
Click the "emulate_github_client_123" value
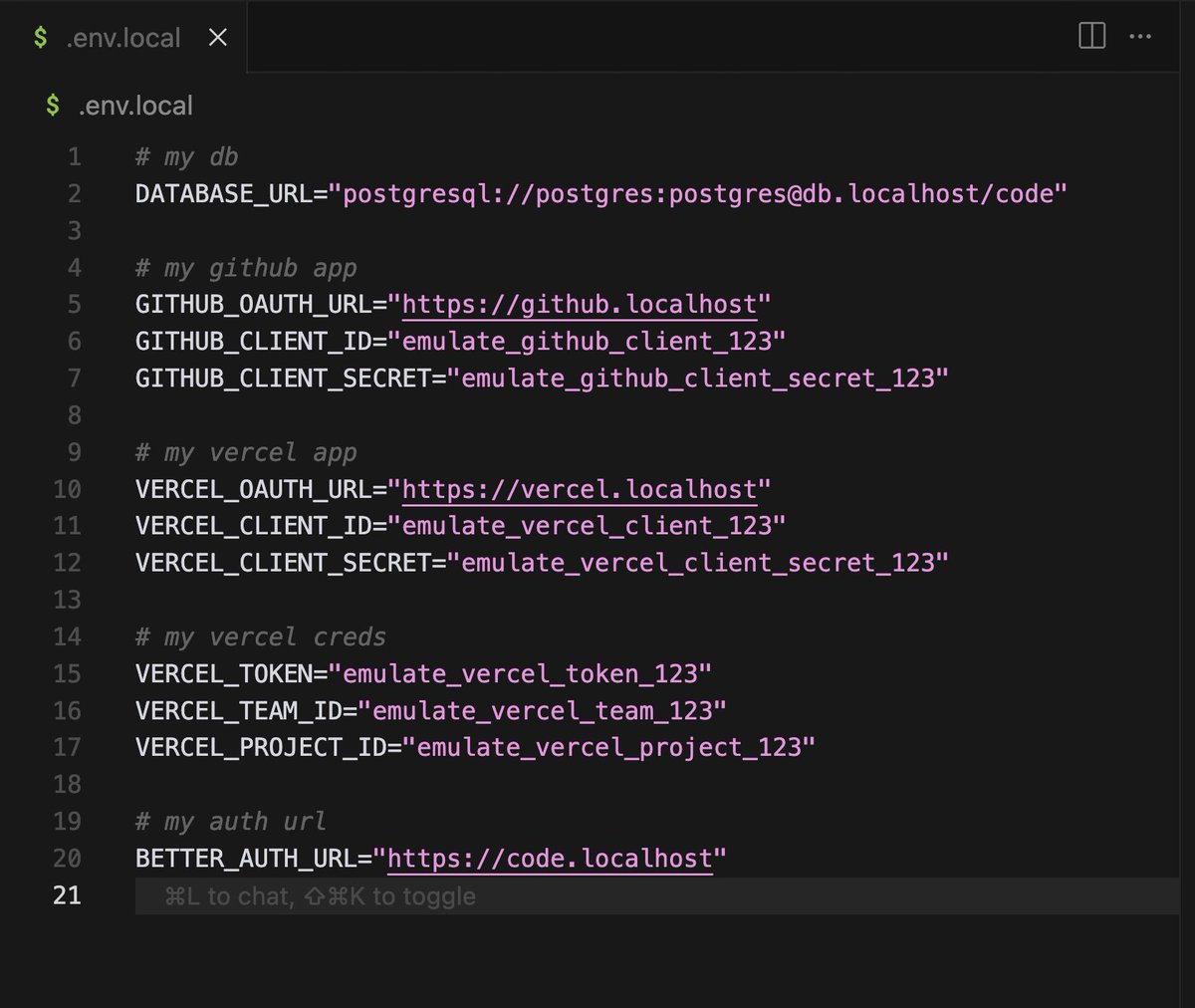587,342
